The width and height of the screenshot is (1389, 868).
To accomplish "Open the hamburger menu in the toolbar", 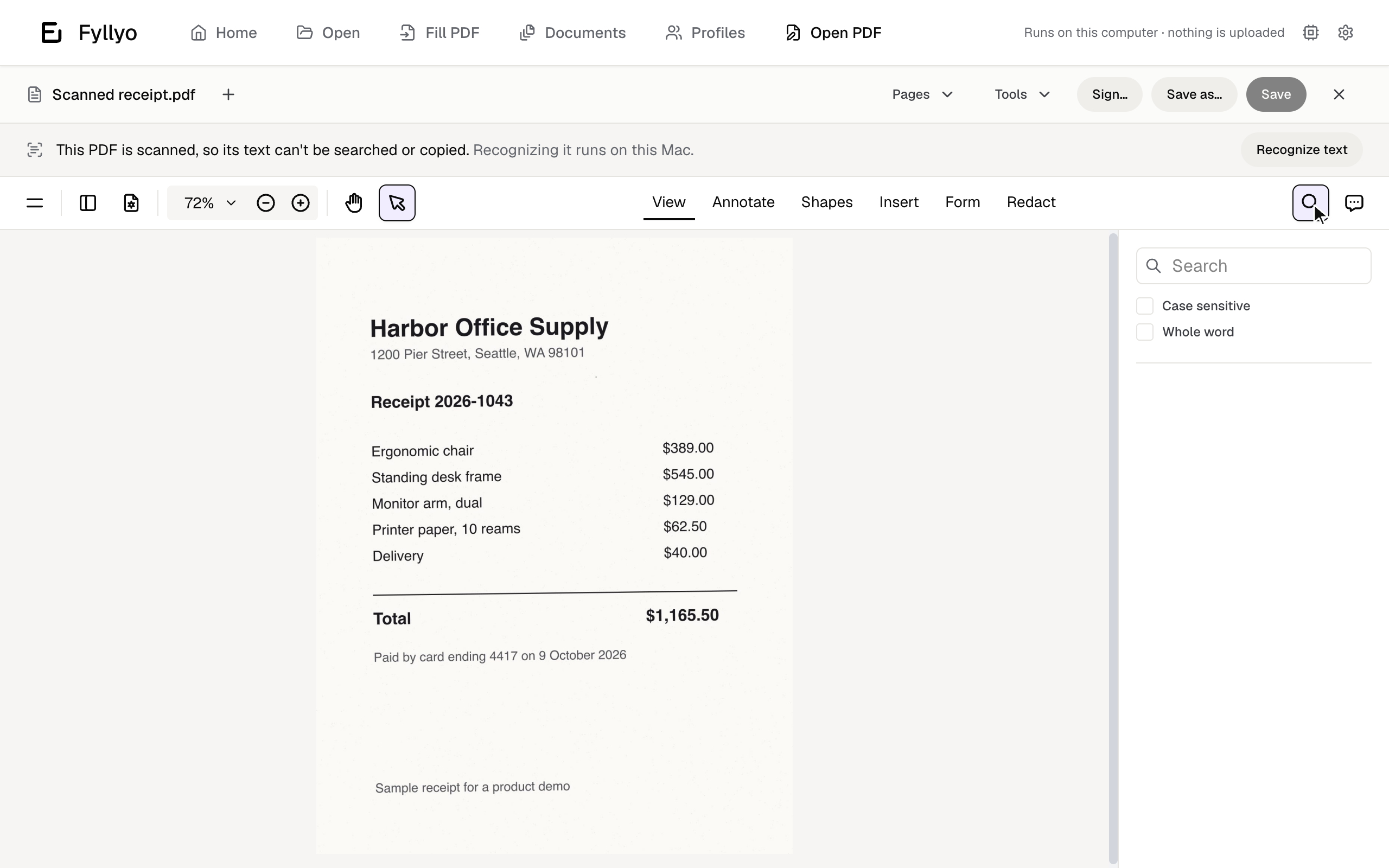I will 34,203.
